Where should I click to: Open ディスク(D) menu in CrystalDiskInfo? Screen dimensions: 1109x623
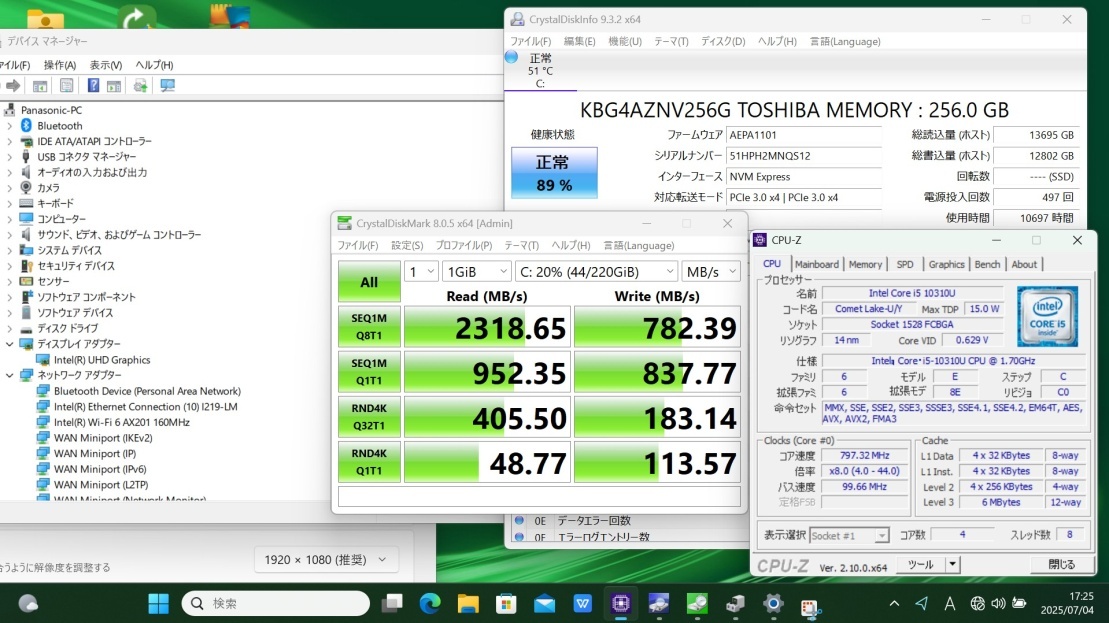[723, 42]
